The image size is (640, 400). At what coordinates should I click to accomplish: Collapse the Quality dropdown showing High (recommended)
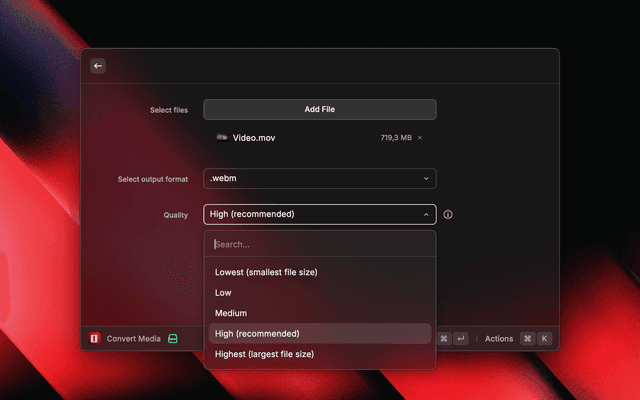(320, 214)
